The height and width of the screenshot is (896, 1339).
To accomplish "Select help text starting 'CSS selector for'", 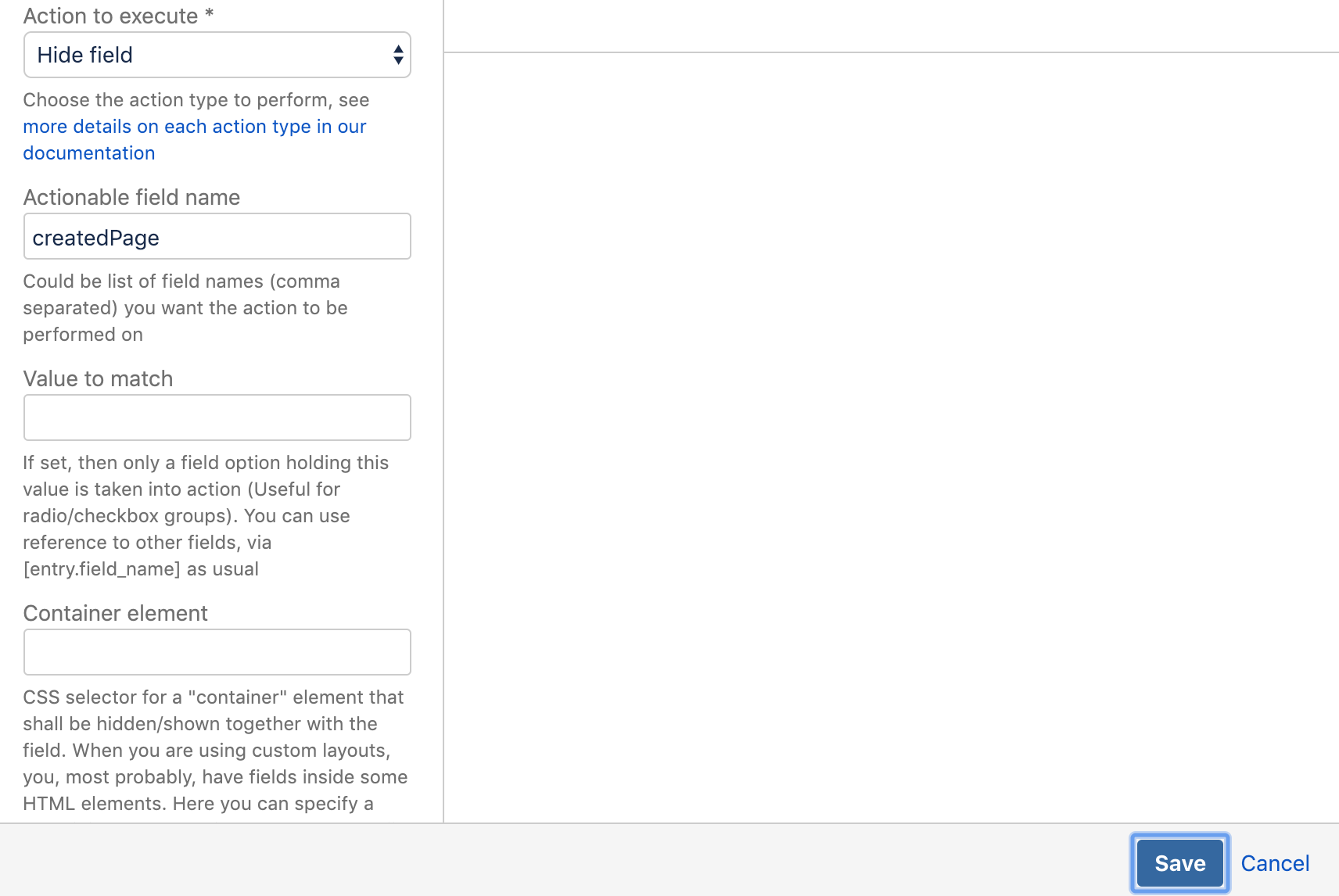I will coord(215,751).
